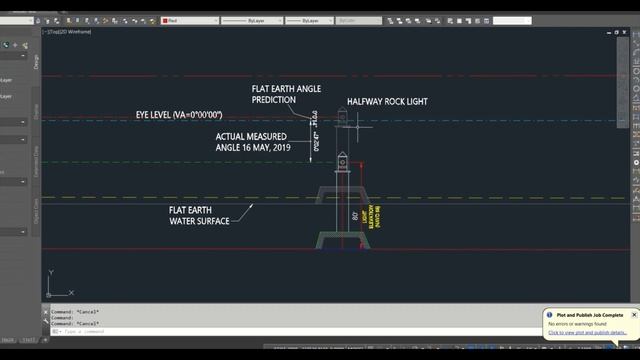Click the navigation bar at viewport's right edge
The image size is (640, 360).
tap(622, 83)
